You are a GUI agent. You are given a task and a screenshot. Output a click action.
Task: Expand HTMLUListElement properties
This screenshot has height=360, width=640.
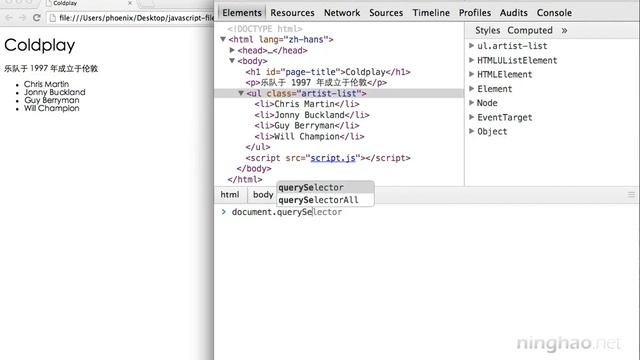click(471, 60)
